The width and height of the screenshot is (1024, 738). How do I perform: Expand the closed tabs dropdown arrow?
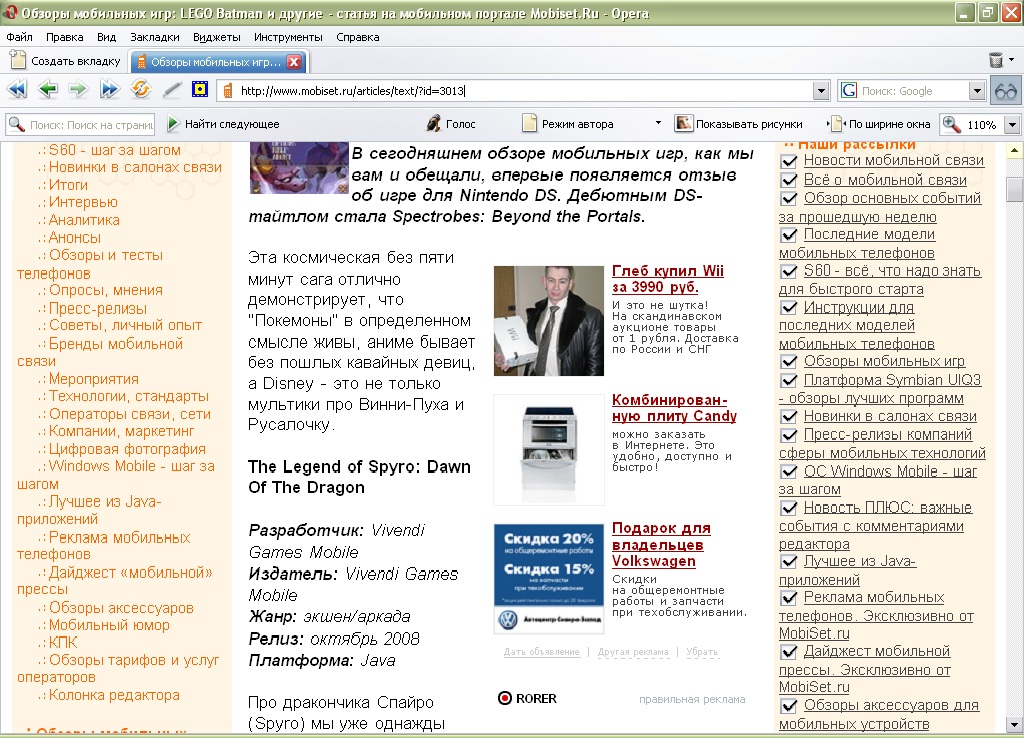[x=1012, y=60]
